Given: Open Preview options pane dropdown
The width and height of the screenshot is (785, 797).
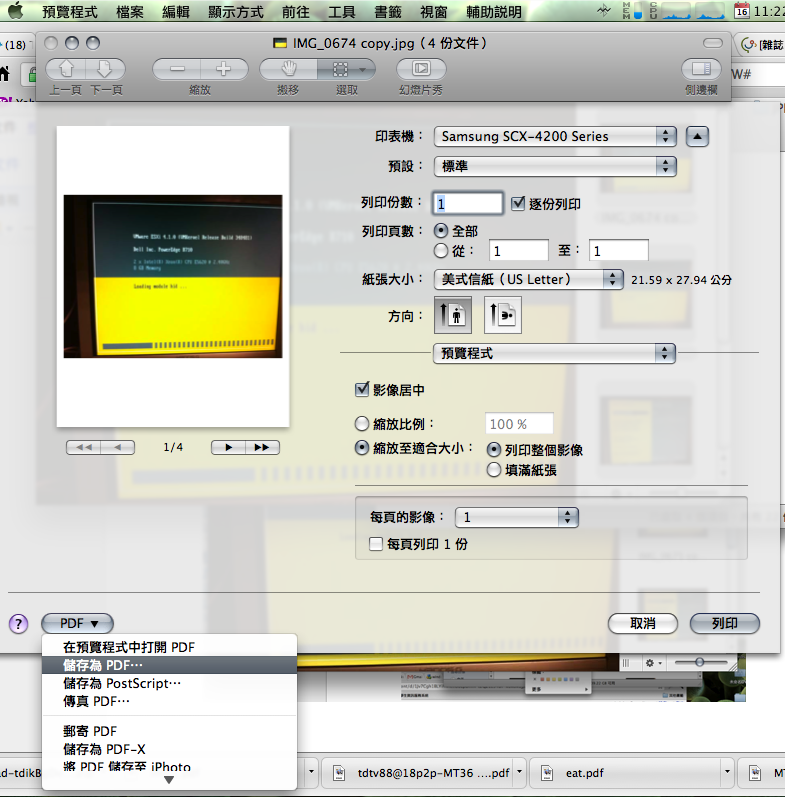Looking at the screenshot, I should point(554,353).
